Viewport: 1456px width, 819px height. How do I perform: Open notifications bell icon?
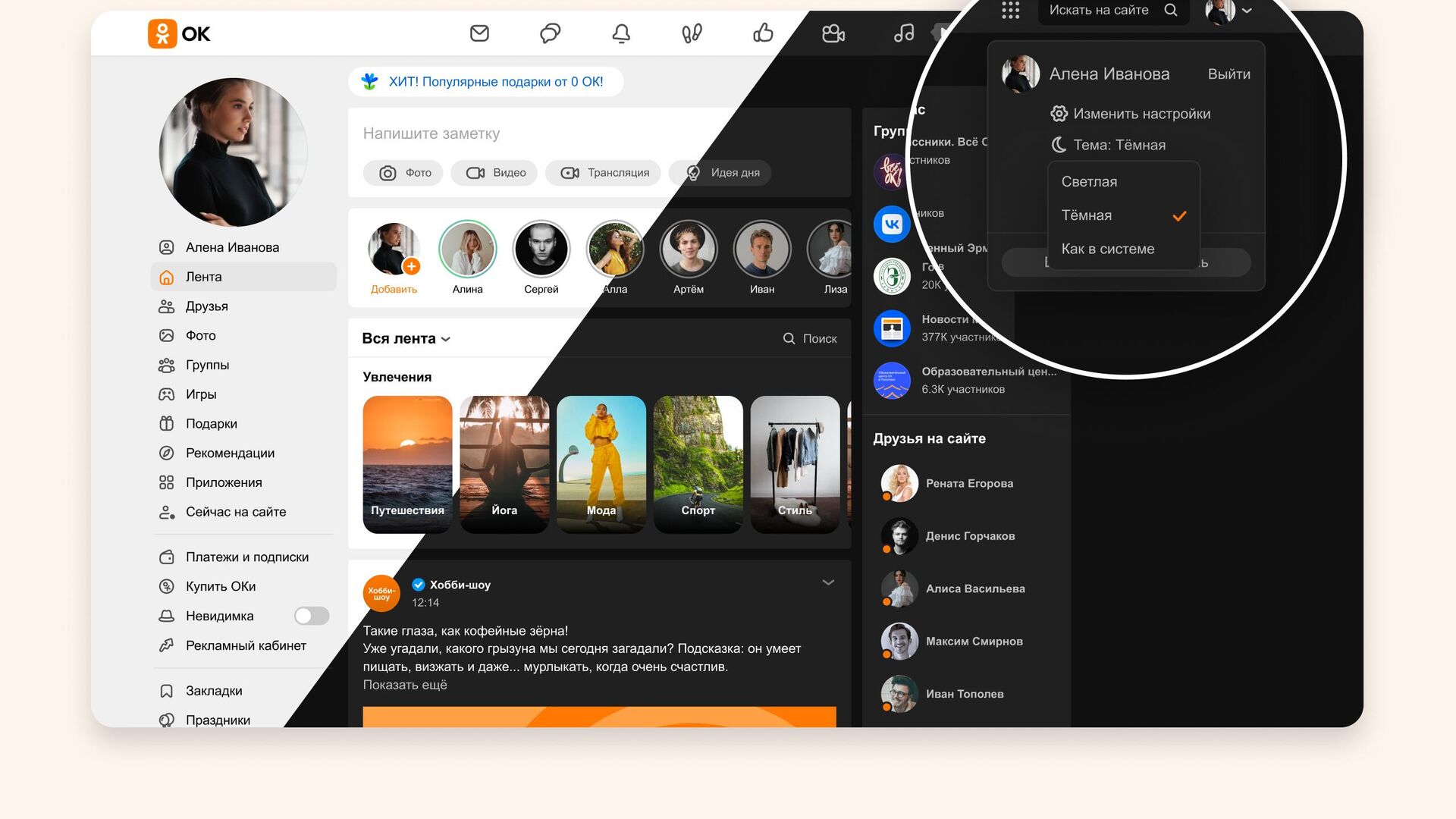coord(621,33)
